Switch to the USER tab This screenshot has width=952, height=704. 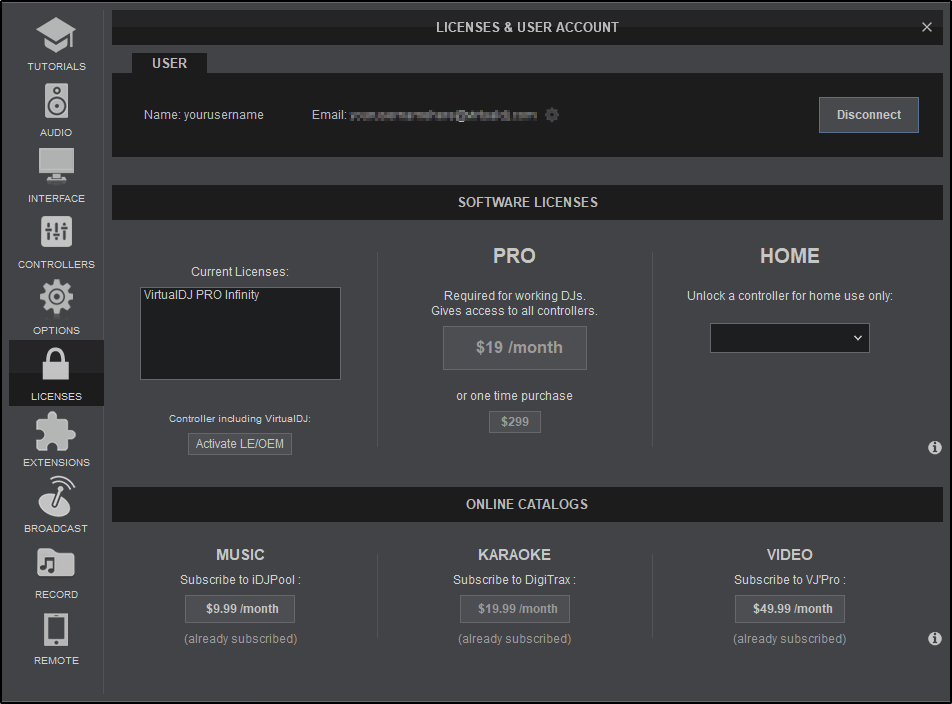[169, 62]
